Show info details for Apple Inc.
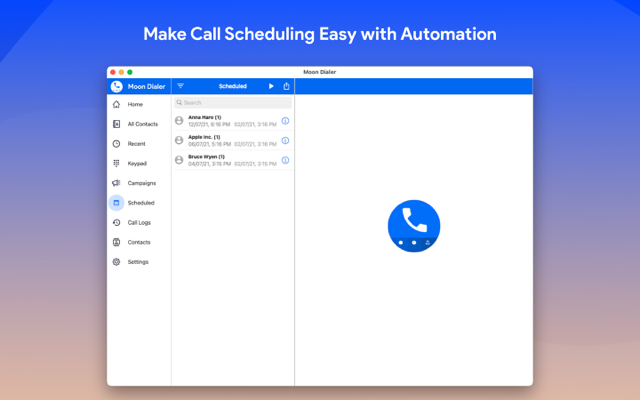The image size is (640, 400). tap(285, 140)
